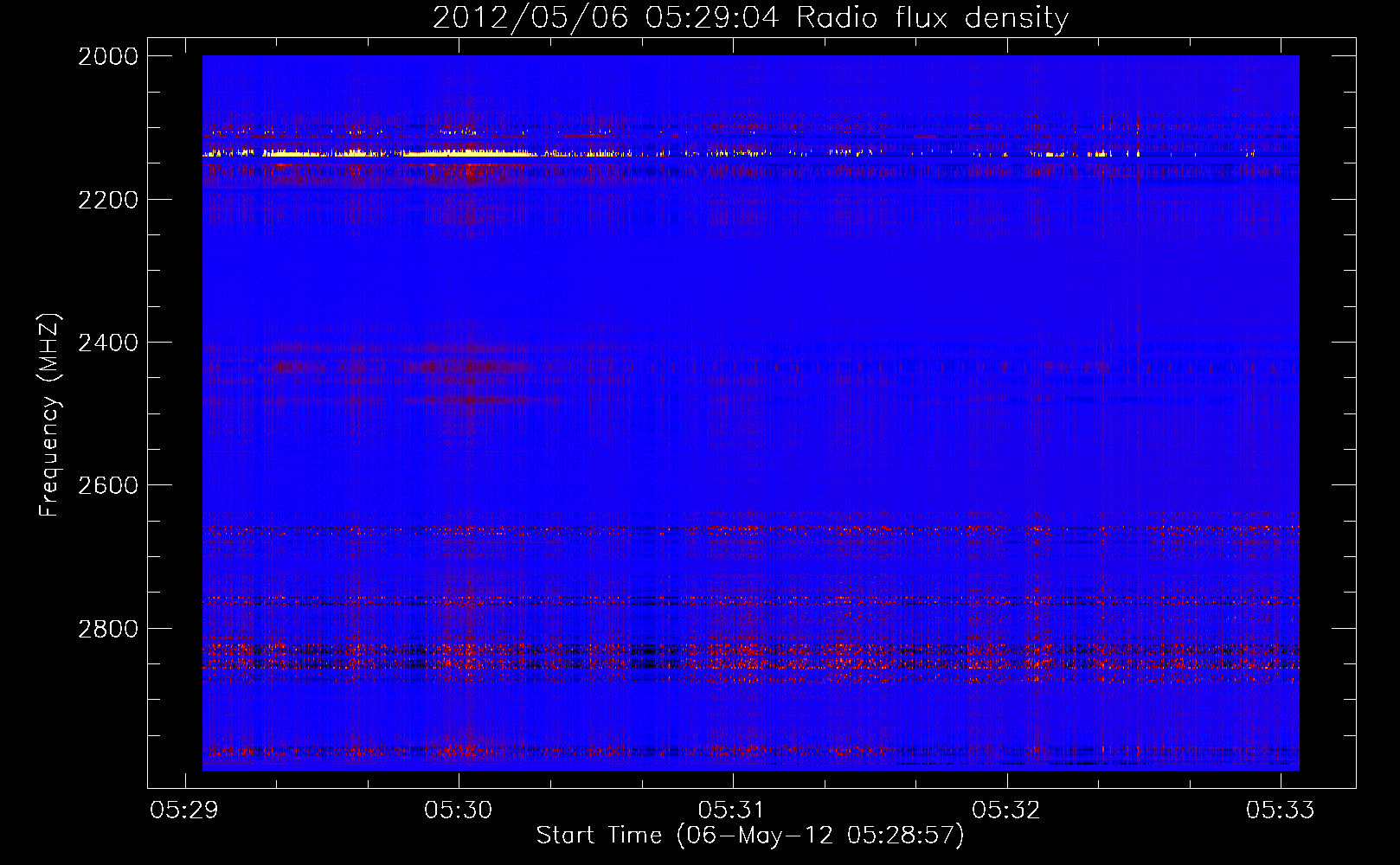Viewport: 1400px width, 865px height.
Task: Click the 05:29 time tick label
Action: 184,810
